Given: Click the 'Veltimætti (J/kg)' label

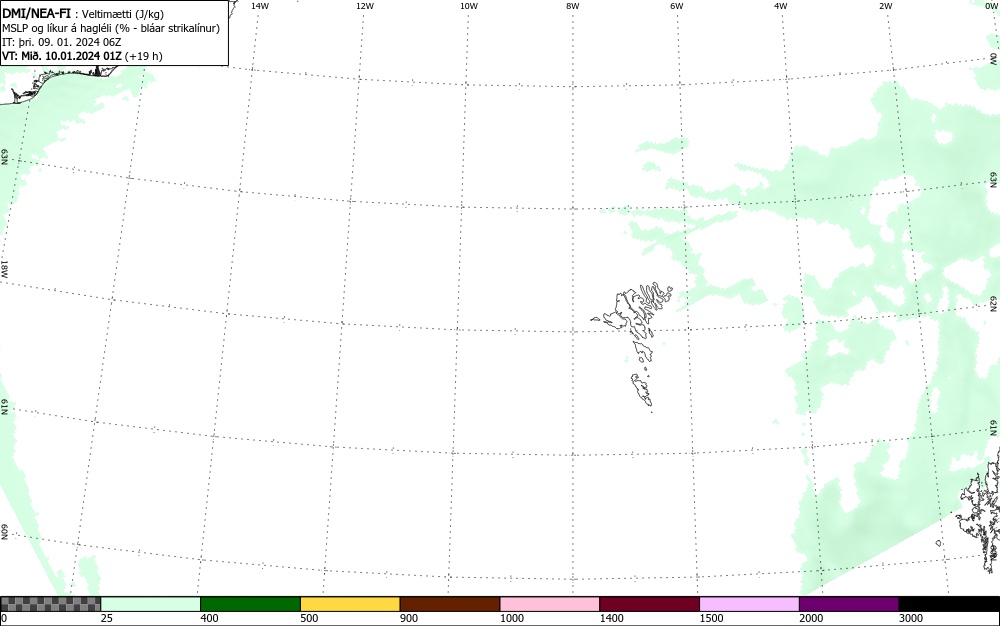Looking at the screenshot, I should (122, 14).
